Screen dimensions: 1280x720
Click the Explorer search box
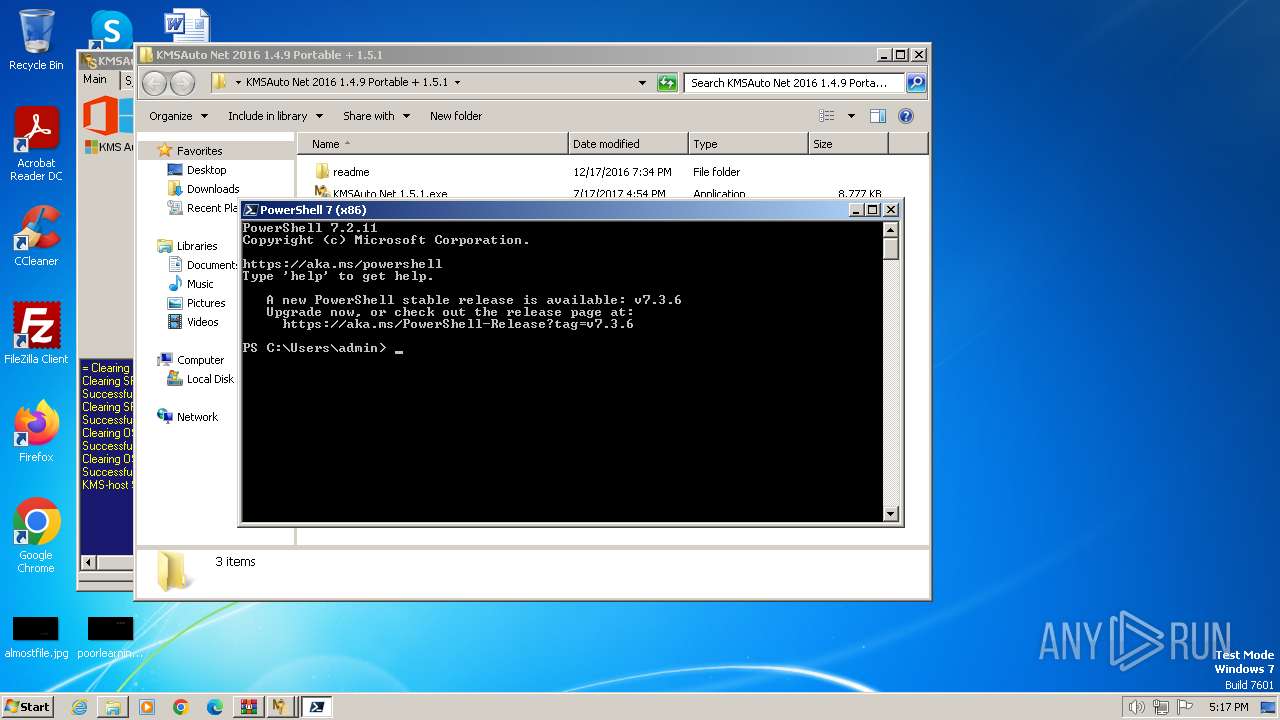[794, 83]
